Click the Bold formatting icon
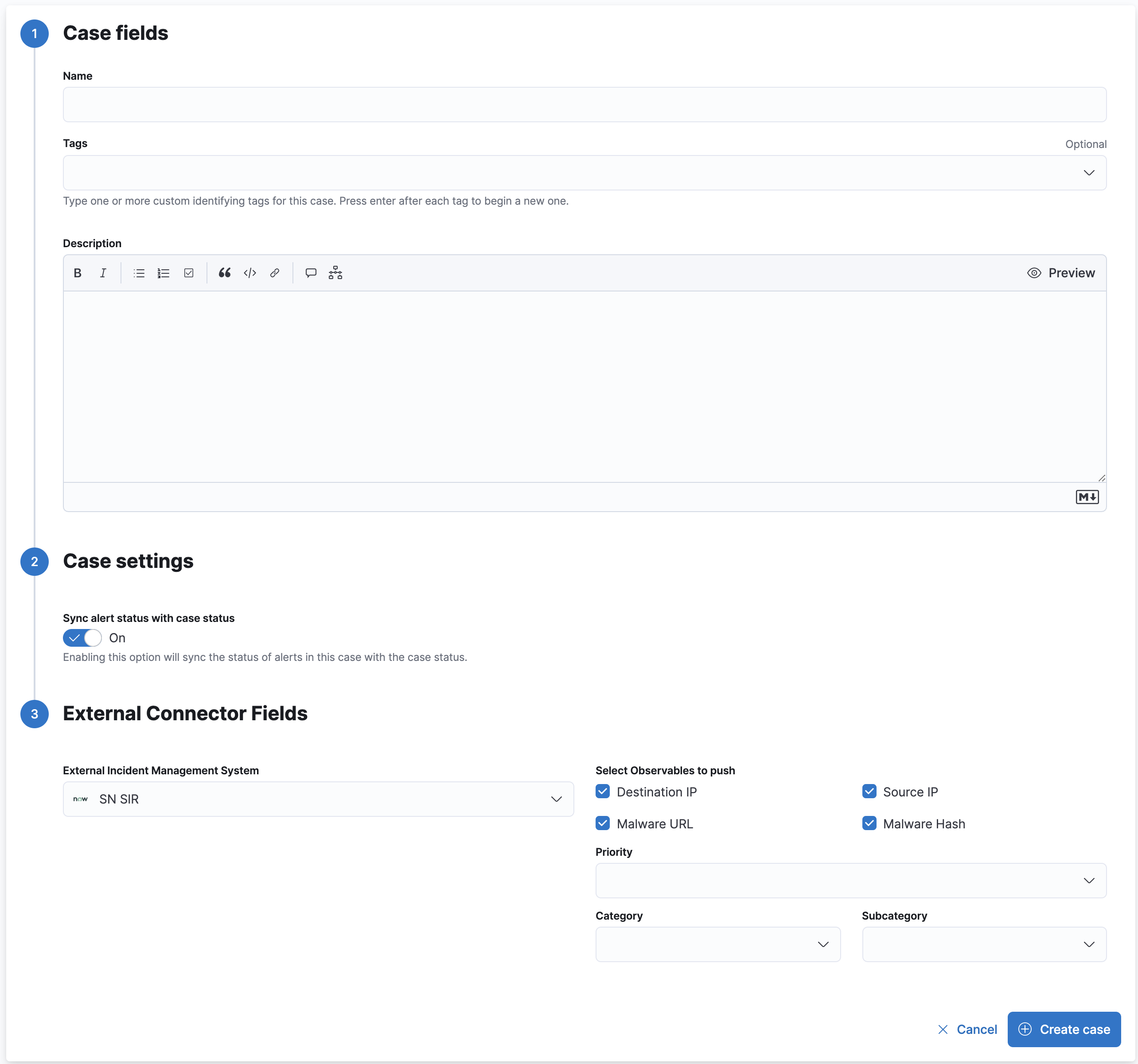The height and width of the screenshot is (1064, 1138). pos(77,273)
